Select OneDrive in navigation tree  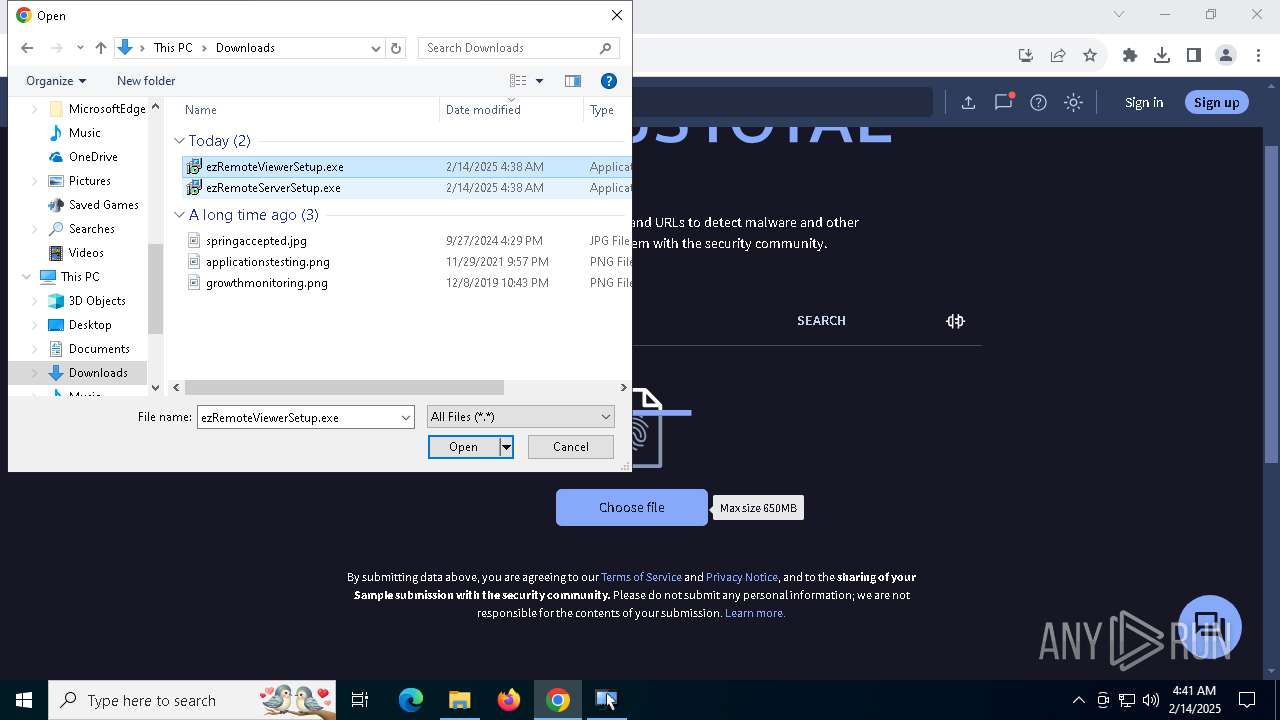click(x=93, y=157)
